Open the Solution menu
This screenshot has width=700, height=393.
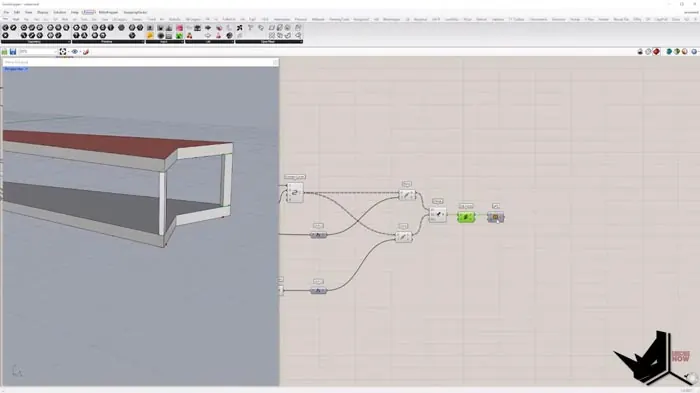coord(59,13)
